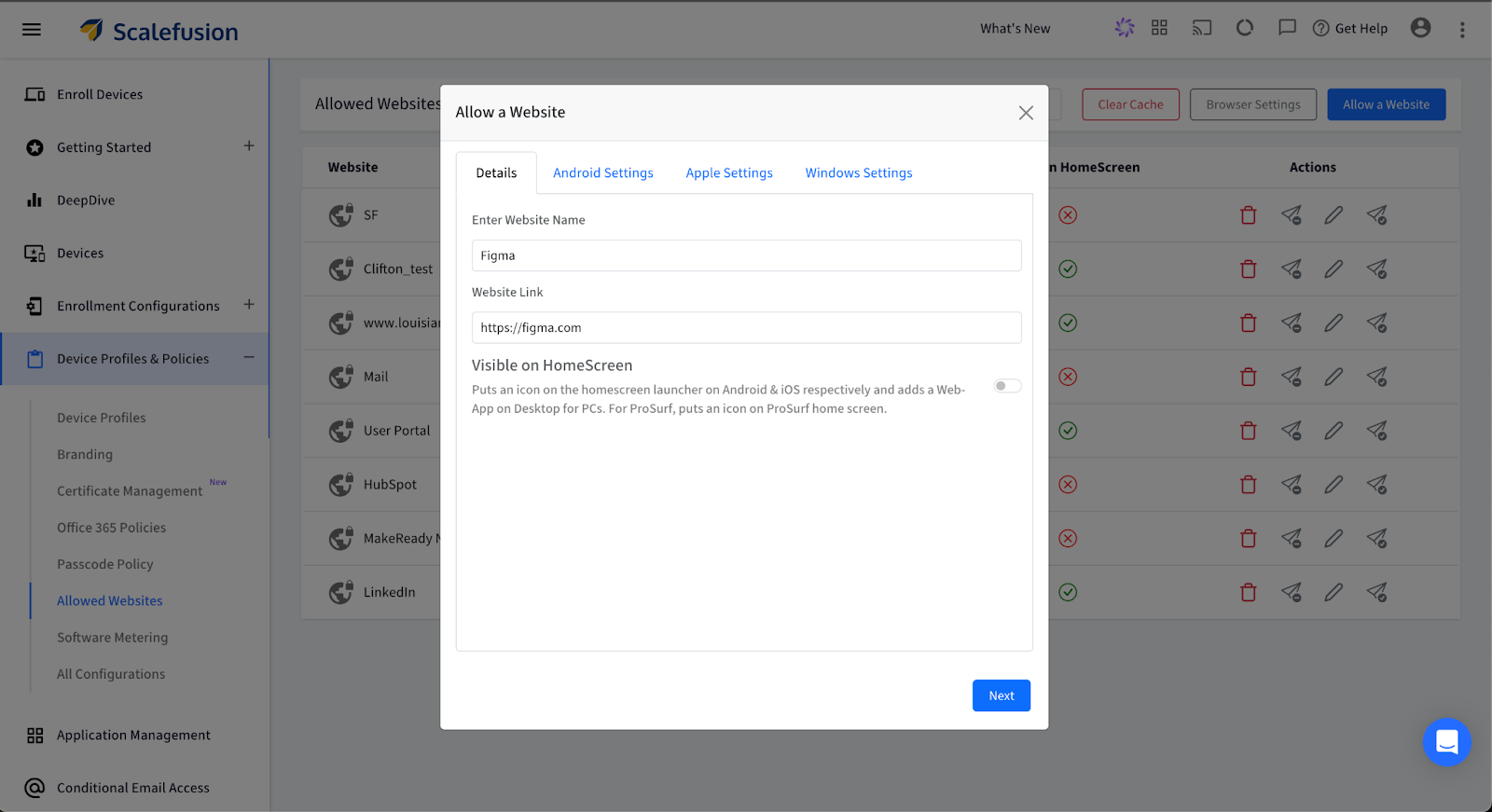Click the Website column header

click(352, 168)
